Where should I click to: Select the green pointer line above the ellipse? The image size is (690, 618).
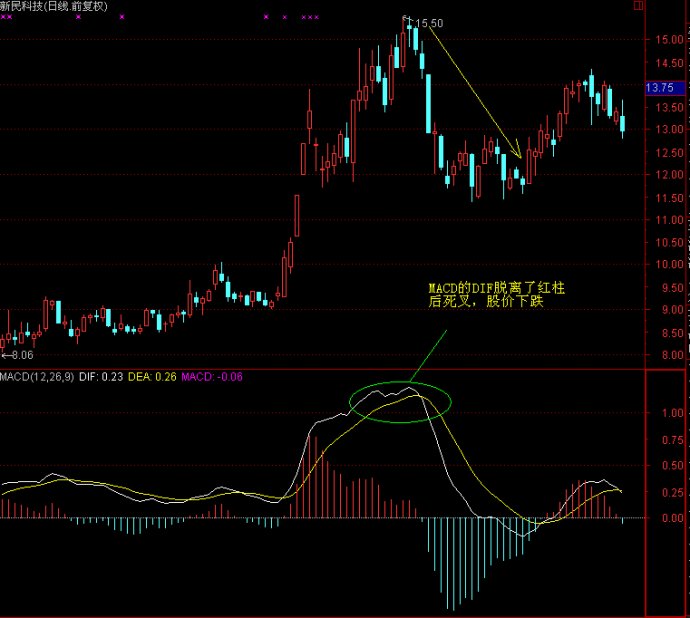point(427,355)
